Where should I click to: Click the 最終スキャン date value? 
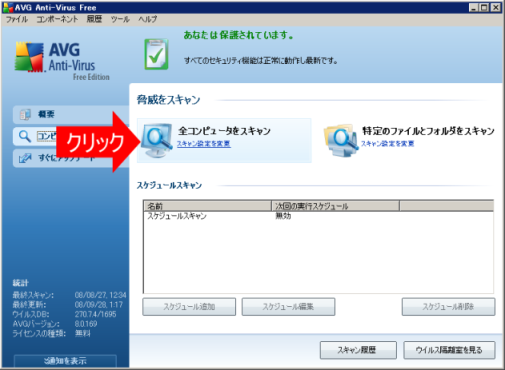click(100, 295)
